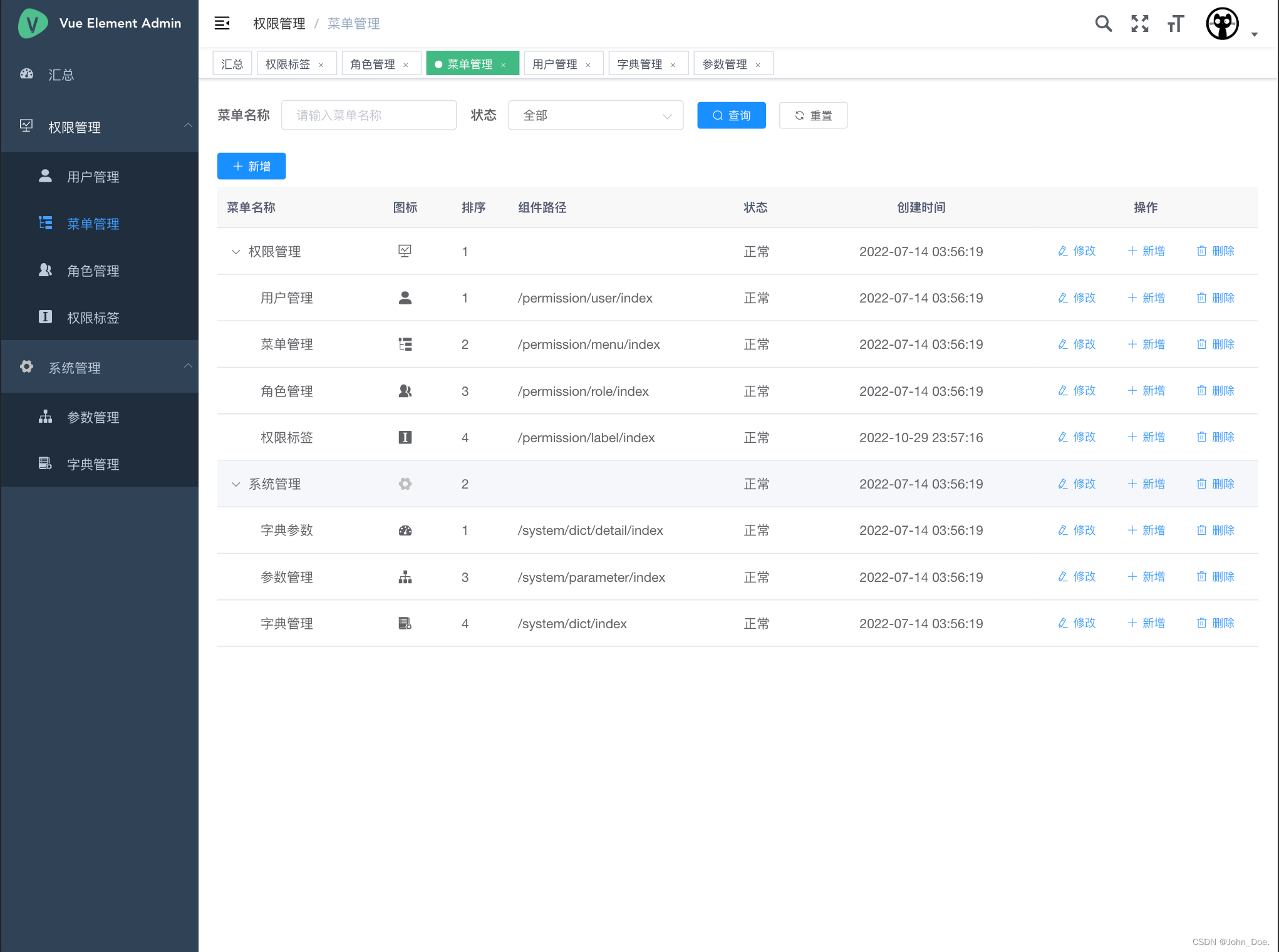Edit the 权限管理 row via 修改

click(x=1077, y=251)
